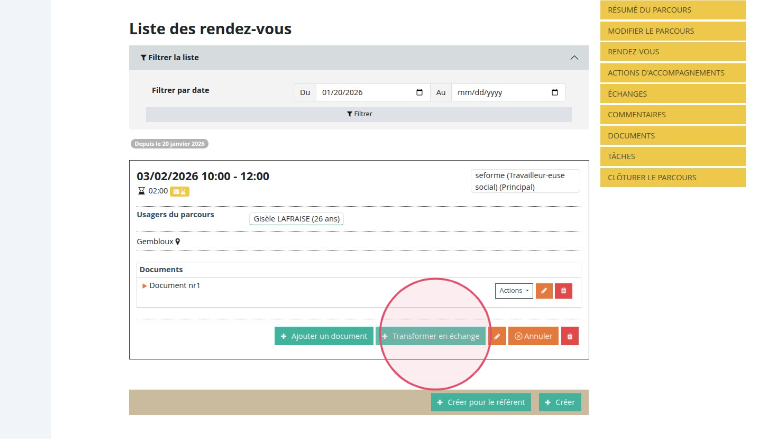Click the Gembloux location pin icon
This screenshot has width=780, height=439.
point(178,241)
